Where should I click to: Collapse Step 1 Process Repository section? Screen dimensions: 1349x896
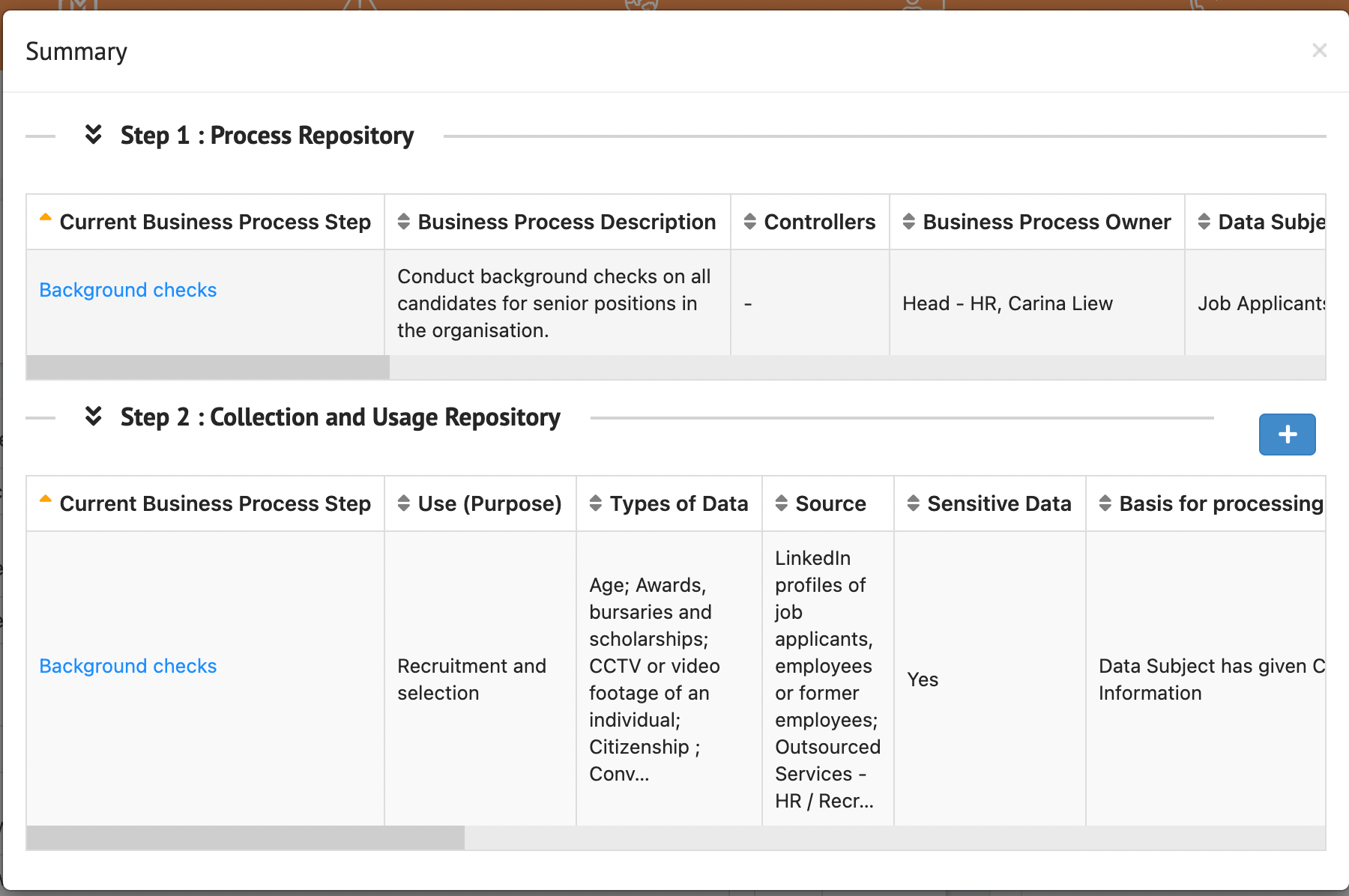pos(93,135)
